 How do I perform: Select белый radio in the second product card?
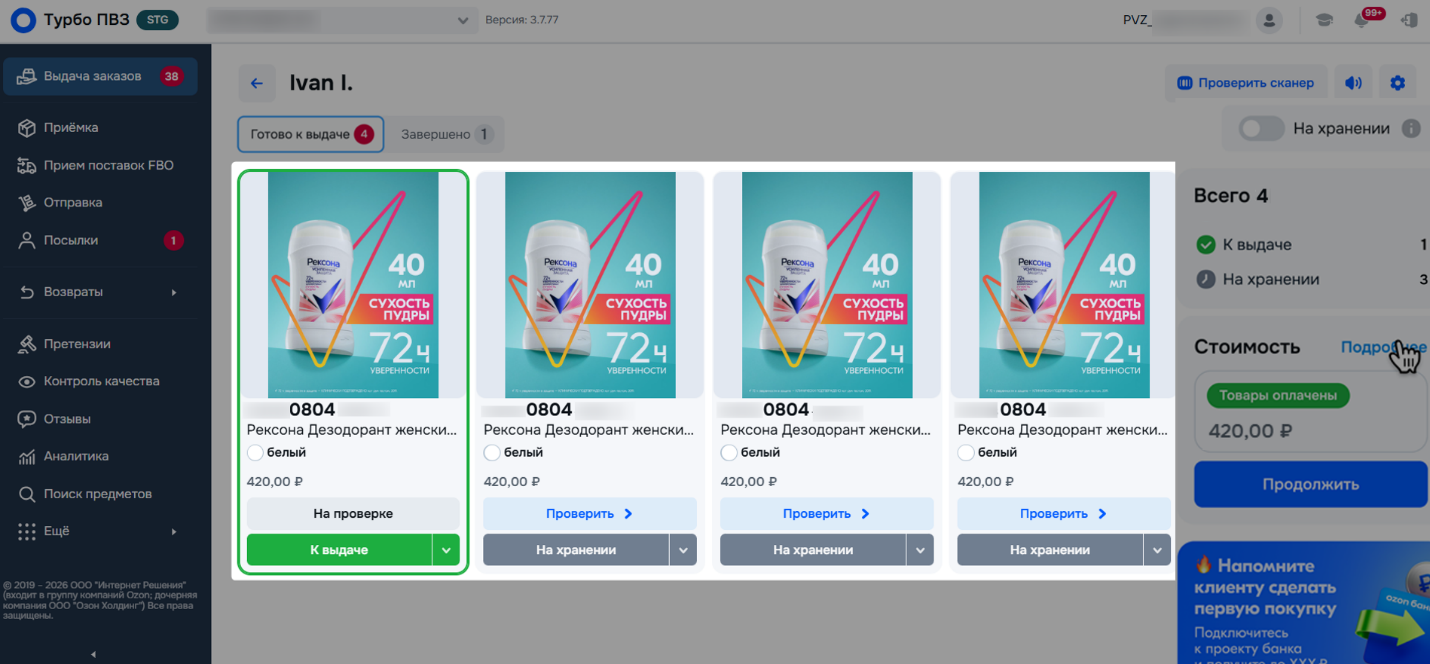492,453
